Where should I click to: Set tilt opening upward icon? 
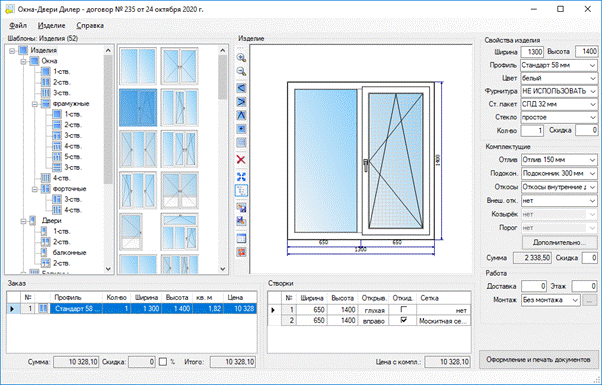pos(241,115)
